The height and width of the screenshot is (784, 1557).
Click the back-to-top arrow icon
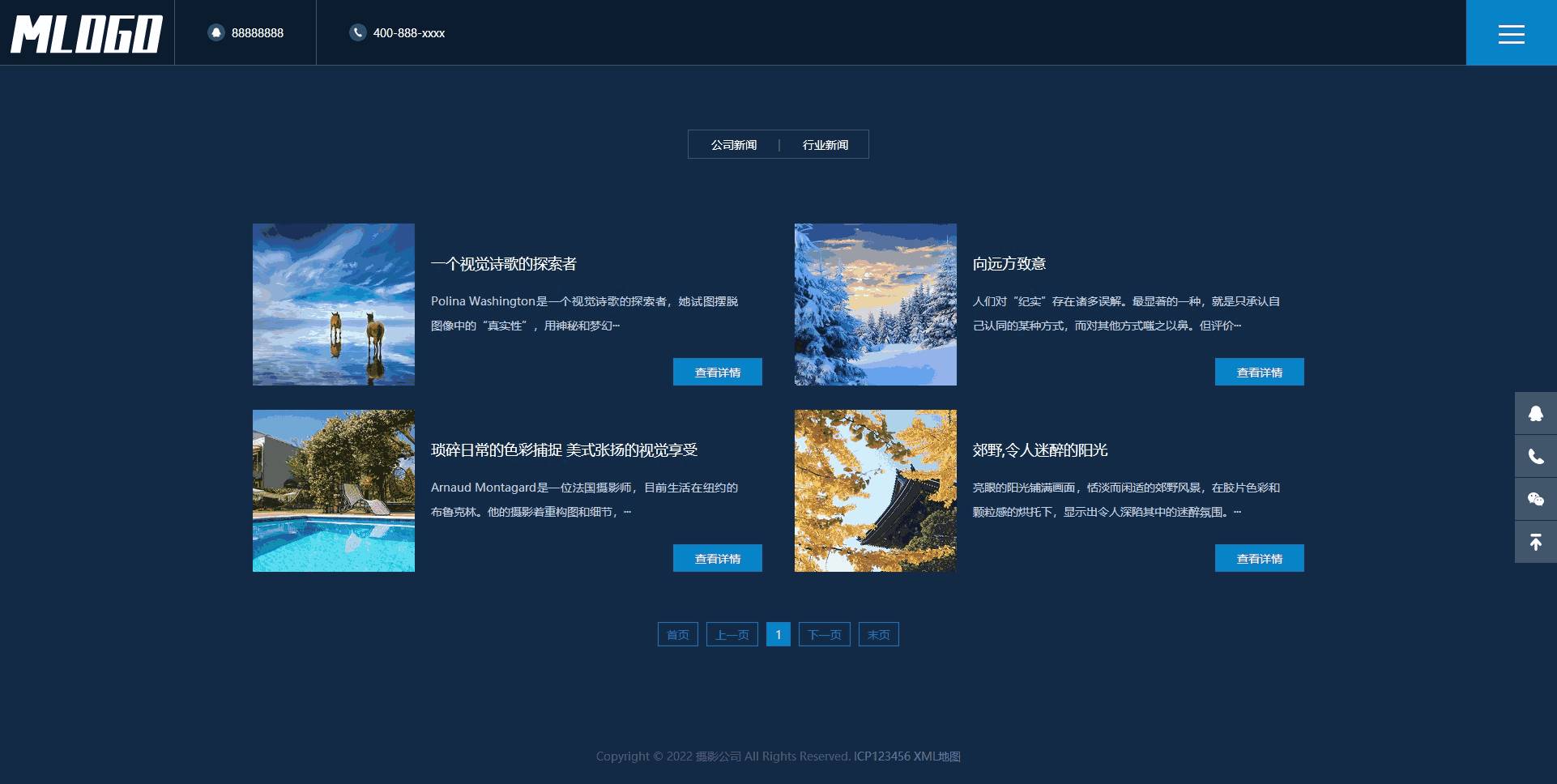(1535, 542)
